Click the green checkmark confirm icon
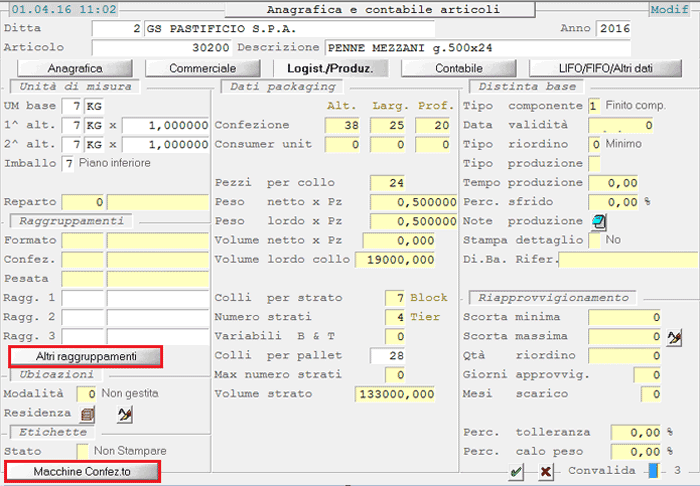The height and width of the screenshot is (486, 700). [516, 472]
